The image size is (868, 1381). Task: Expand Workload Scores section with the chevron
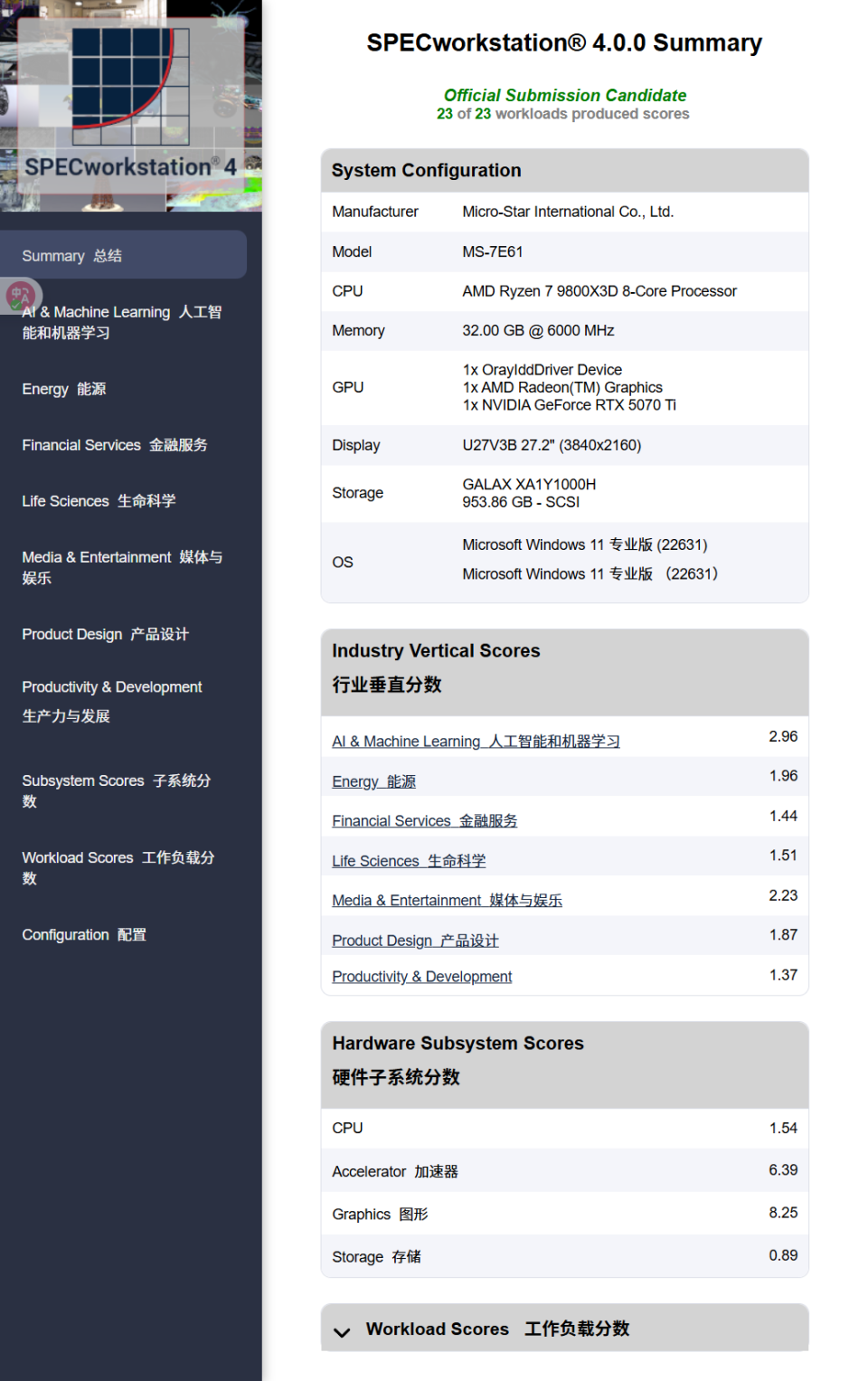coord(342,1331)
